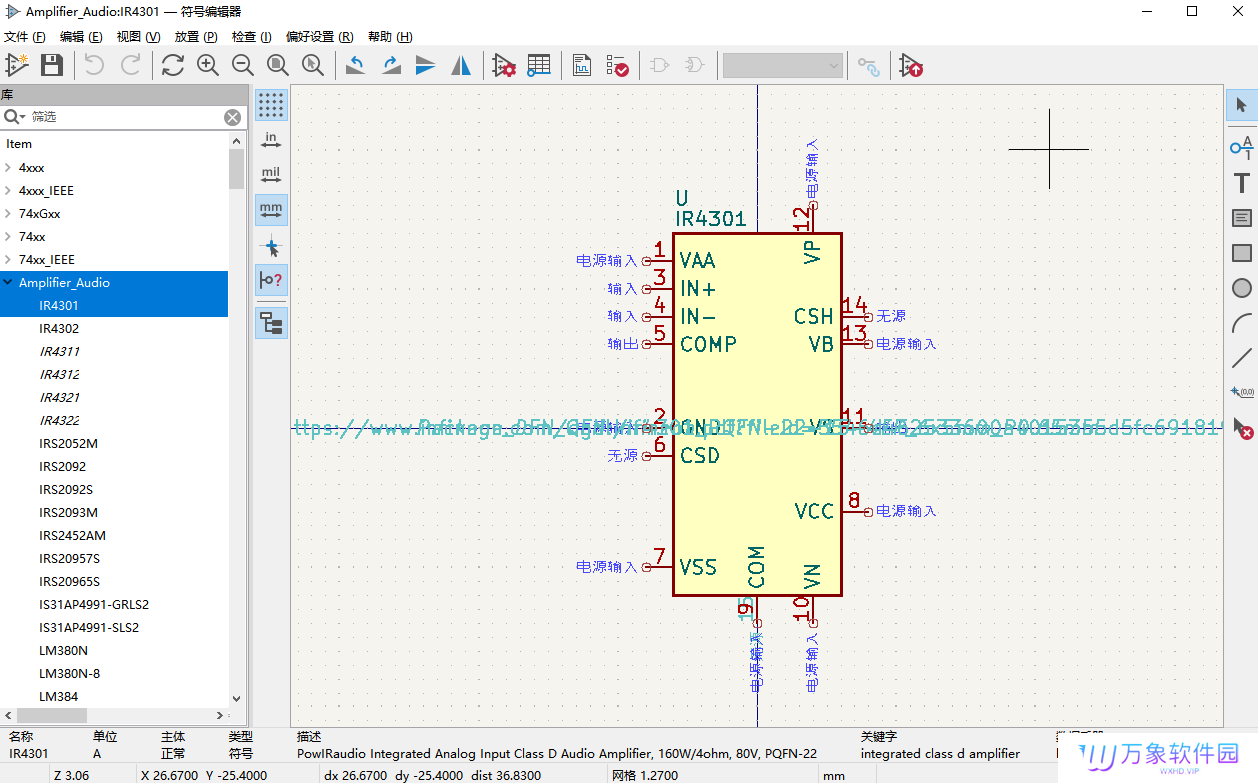The height and width of the screenshot is (783, 1258).
Task: Open the 视图 (View) menu
Action: point(138,37)
